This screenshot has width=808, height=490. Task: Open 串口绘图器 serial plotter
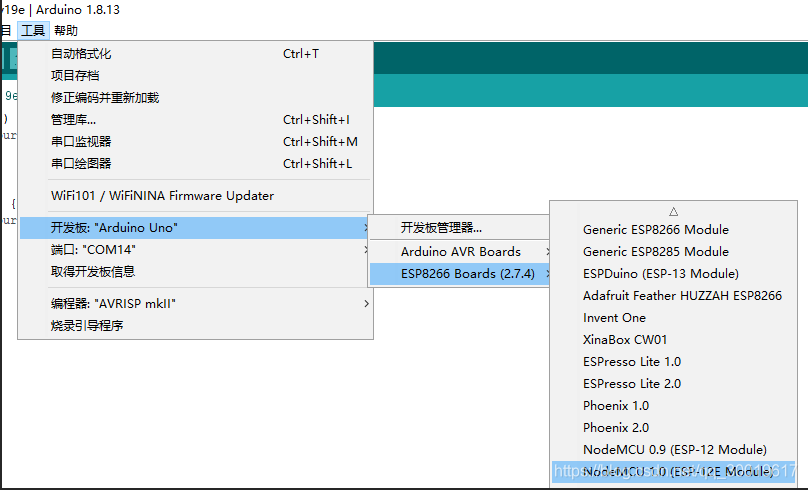[x=195, y=163]
